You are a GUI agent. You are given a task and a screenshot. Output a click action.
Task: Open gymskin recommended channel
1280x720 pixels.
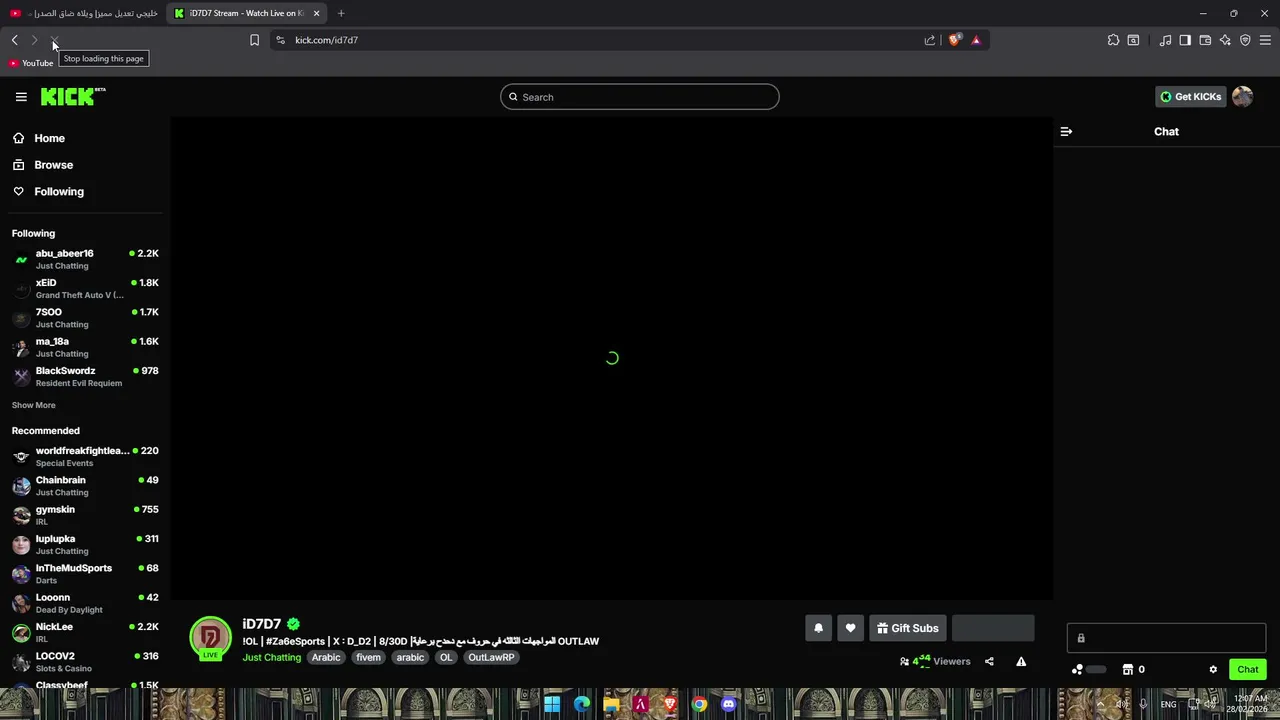(85, 515)
